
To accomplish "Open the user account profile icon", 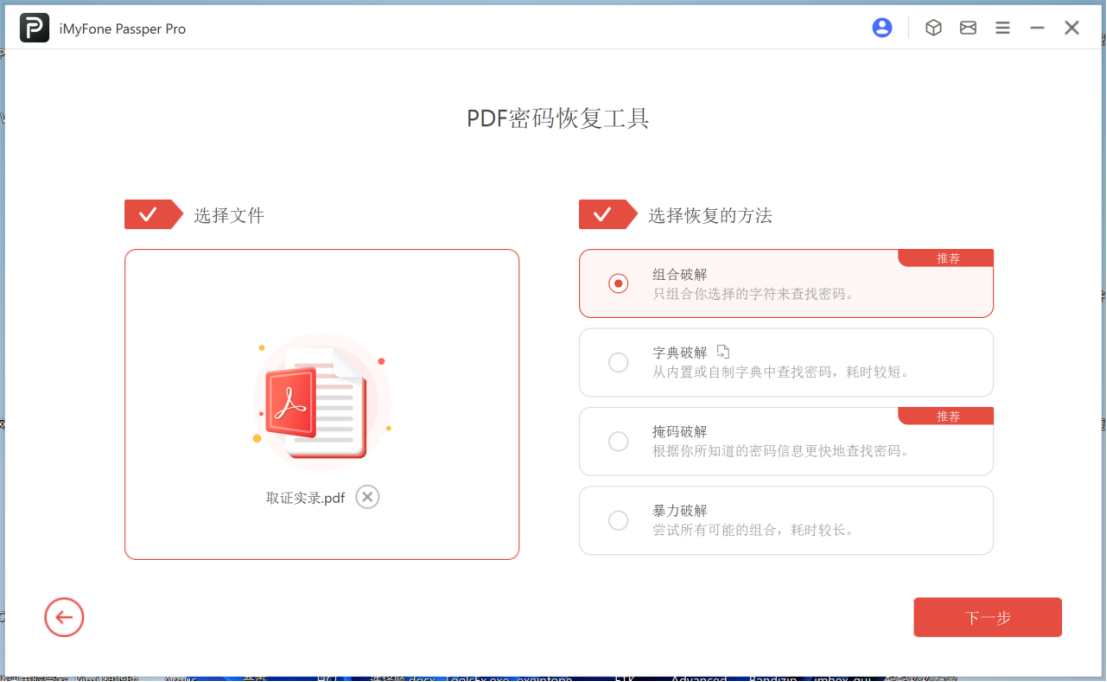I will tap(882, 28).
